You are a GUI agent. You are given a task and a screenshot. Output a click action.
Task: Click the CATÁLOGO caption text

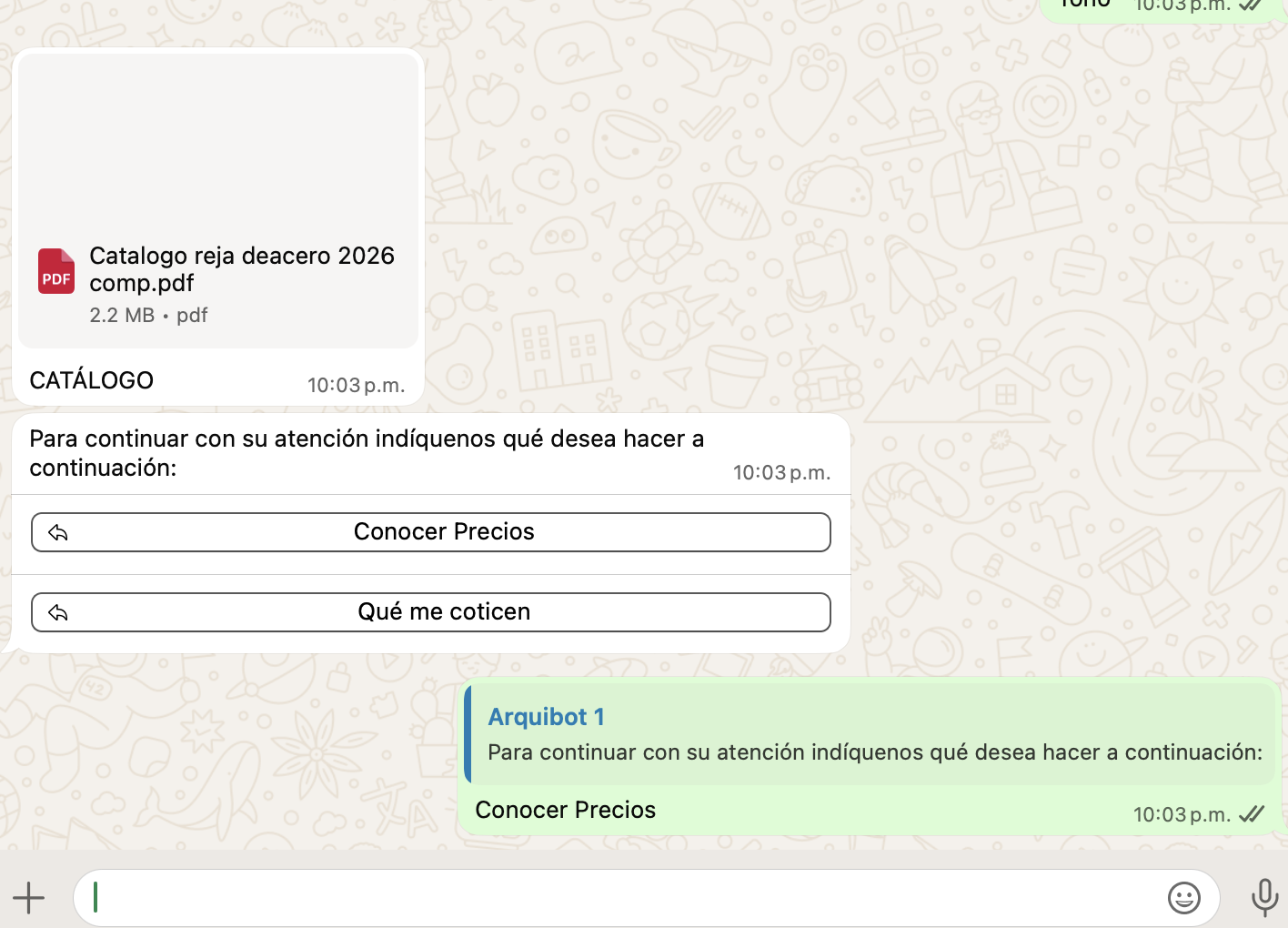click(x=92, y=380)
